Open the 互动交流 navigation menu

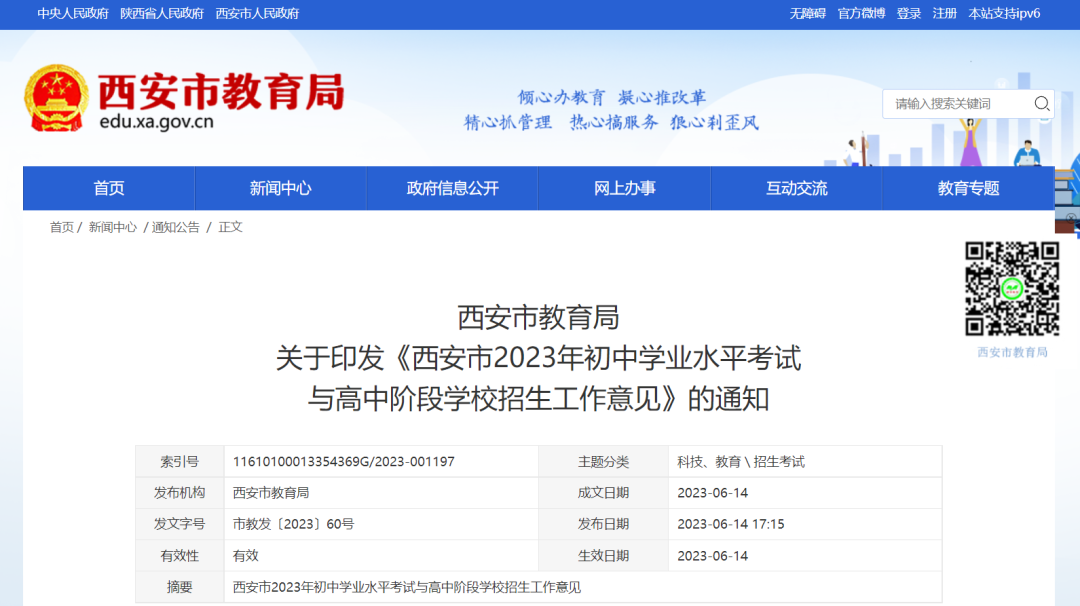click(x=796, y=188)
